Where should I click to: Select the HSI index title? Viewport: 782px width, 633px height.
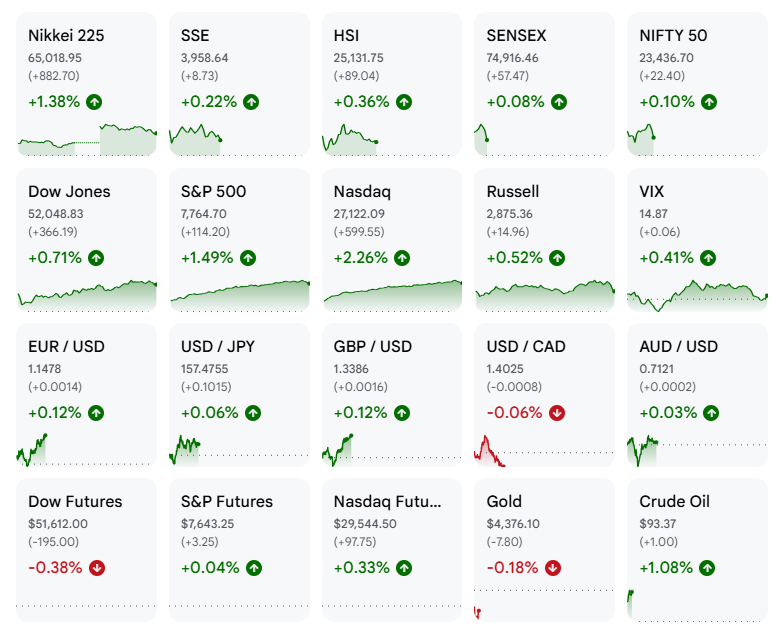[x=346, y=35]
